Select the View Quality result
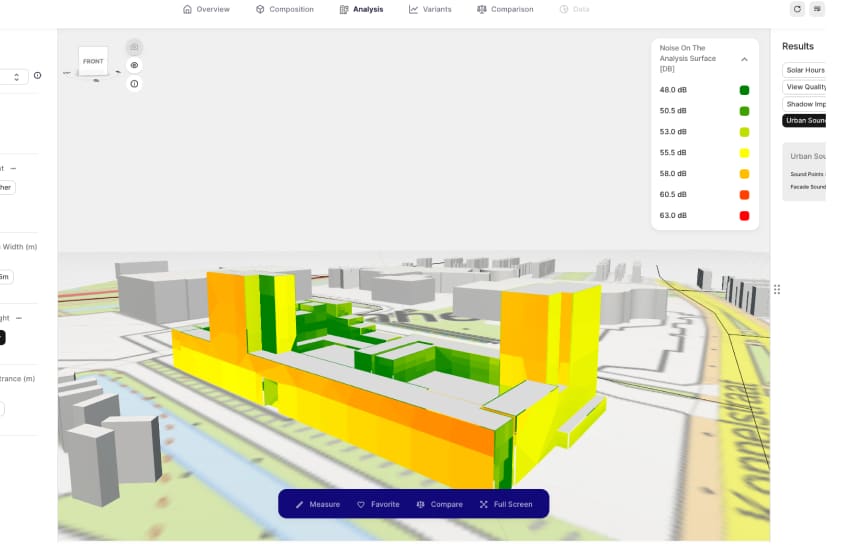 click(804, 87)
